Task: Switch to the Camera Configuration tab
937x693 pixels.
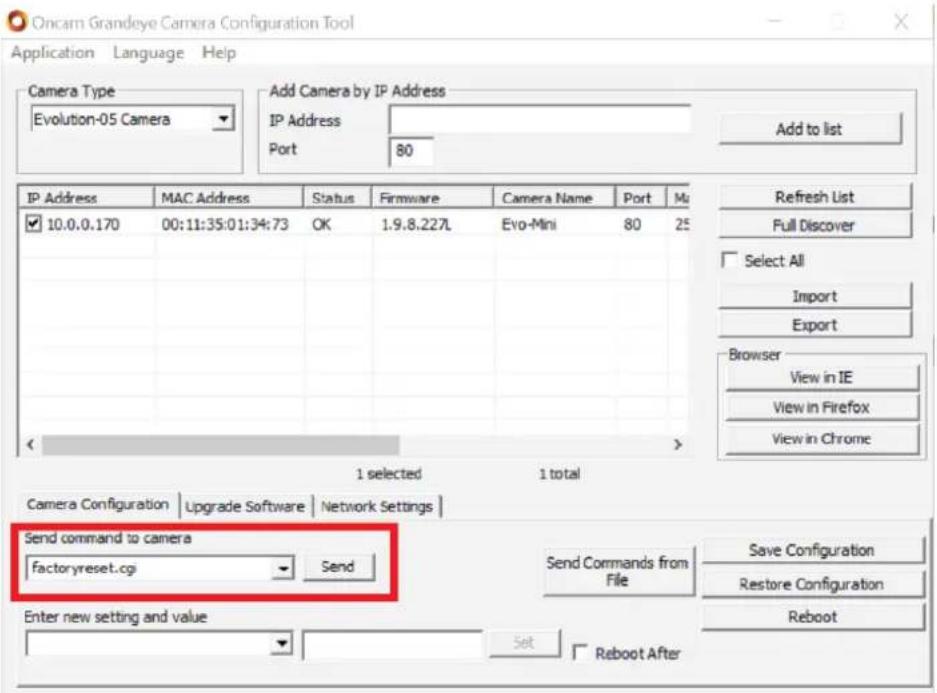Action: 98,504
